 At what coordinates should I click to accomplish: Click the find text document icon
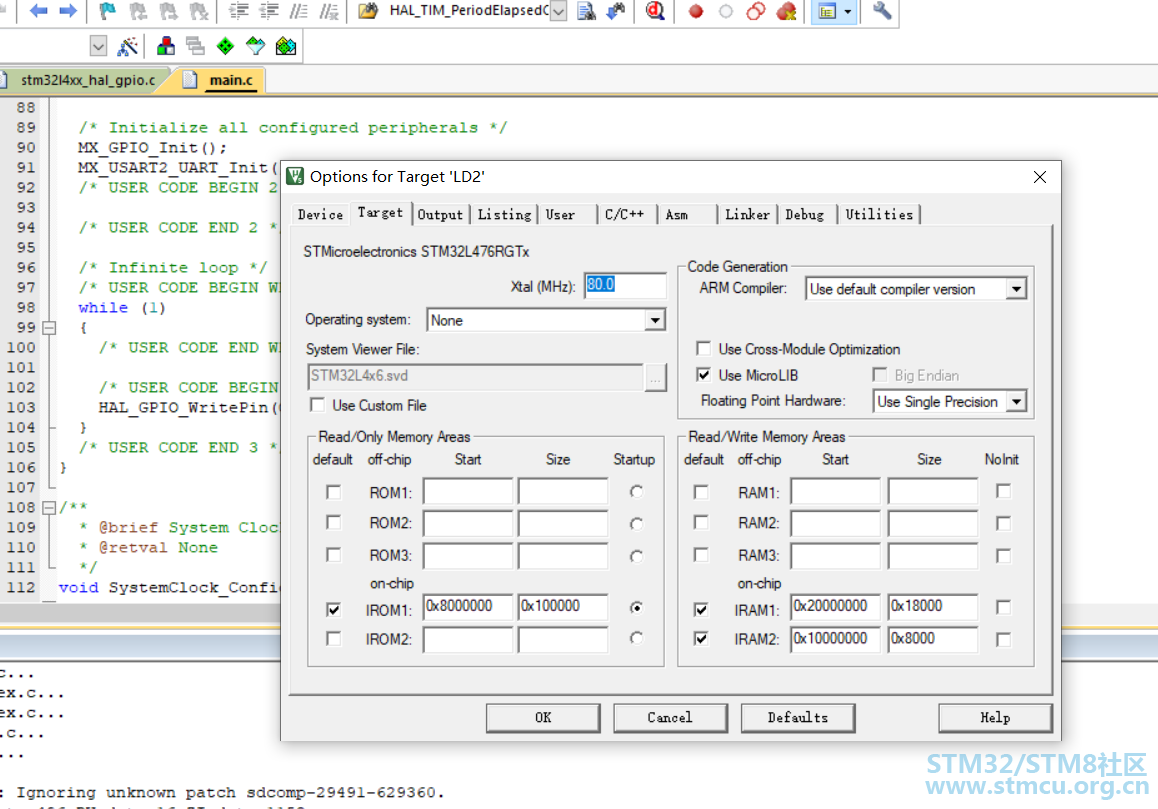(x=586, y=11)
